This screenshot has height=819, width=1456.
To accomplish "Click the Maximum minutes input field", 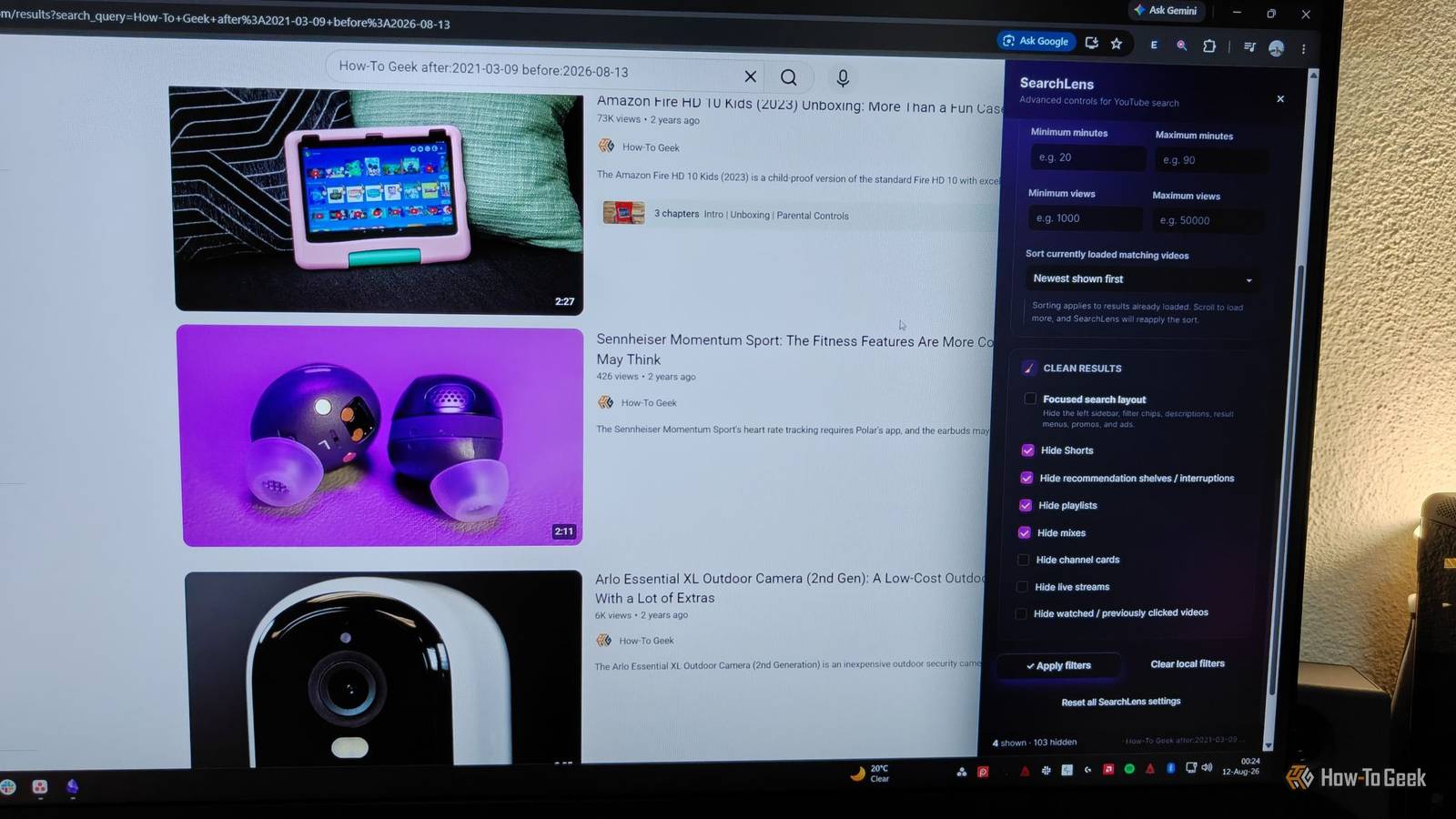I will point(1211,160).
